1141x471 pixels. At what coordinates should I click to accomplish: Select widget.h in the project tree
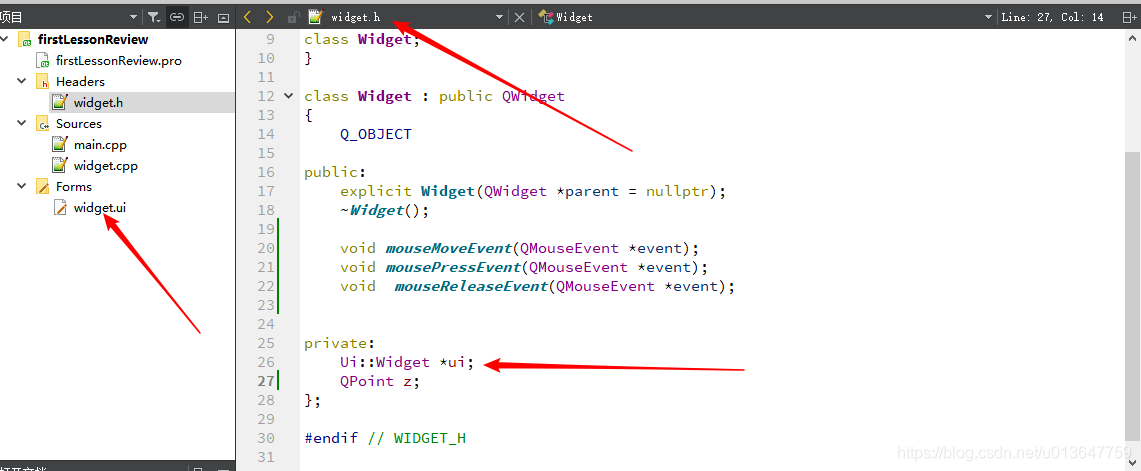(98, 103)
